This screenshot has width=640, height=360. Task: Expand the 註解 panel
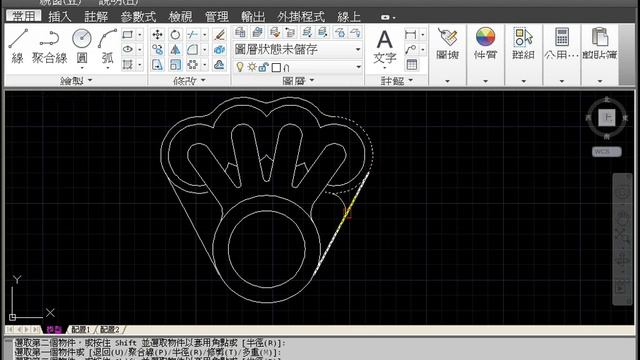pyautogui.click(x=396, y=81)
